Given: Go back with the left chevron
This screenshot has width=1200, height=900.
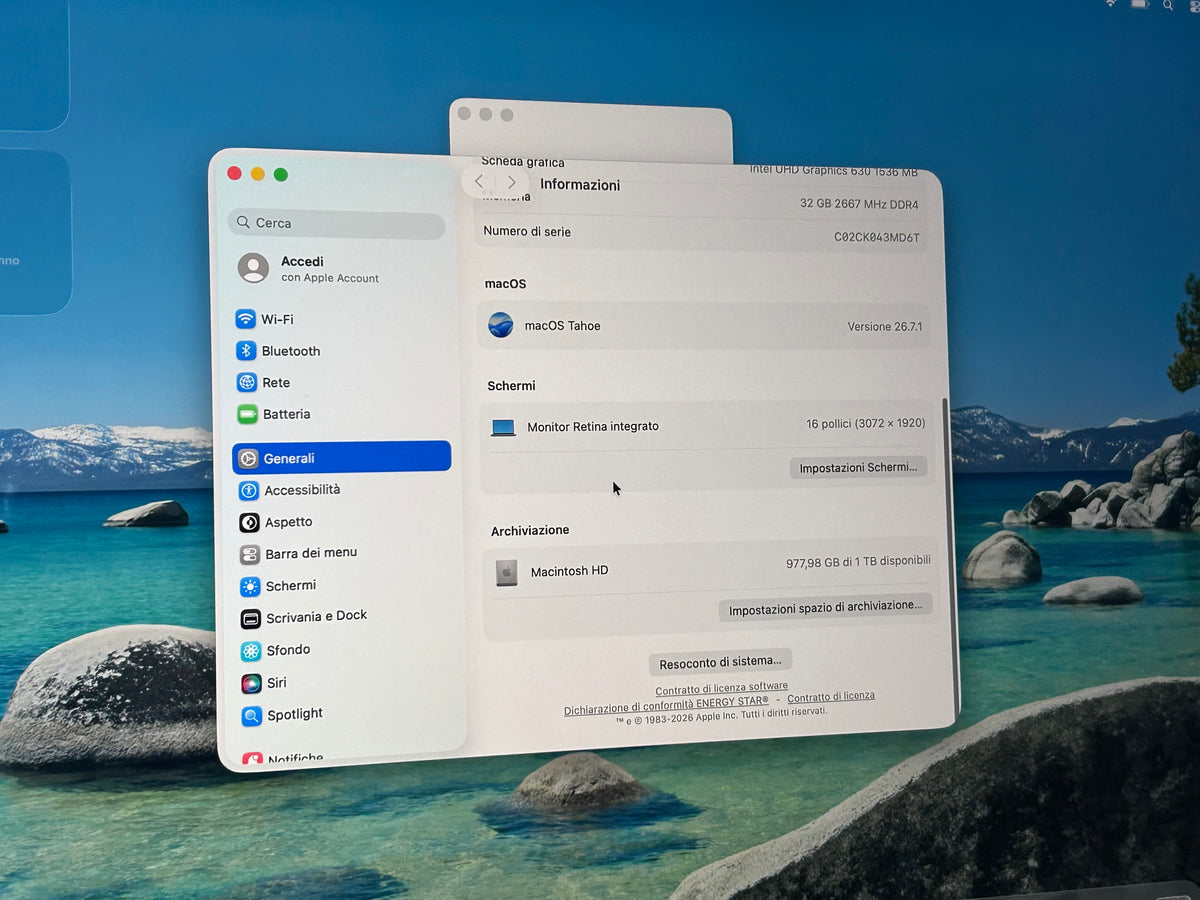Looking at the screenshot, I should tap(479, 181).
